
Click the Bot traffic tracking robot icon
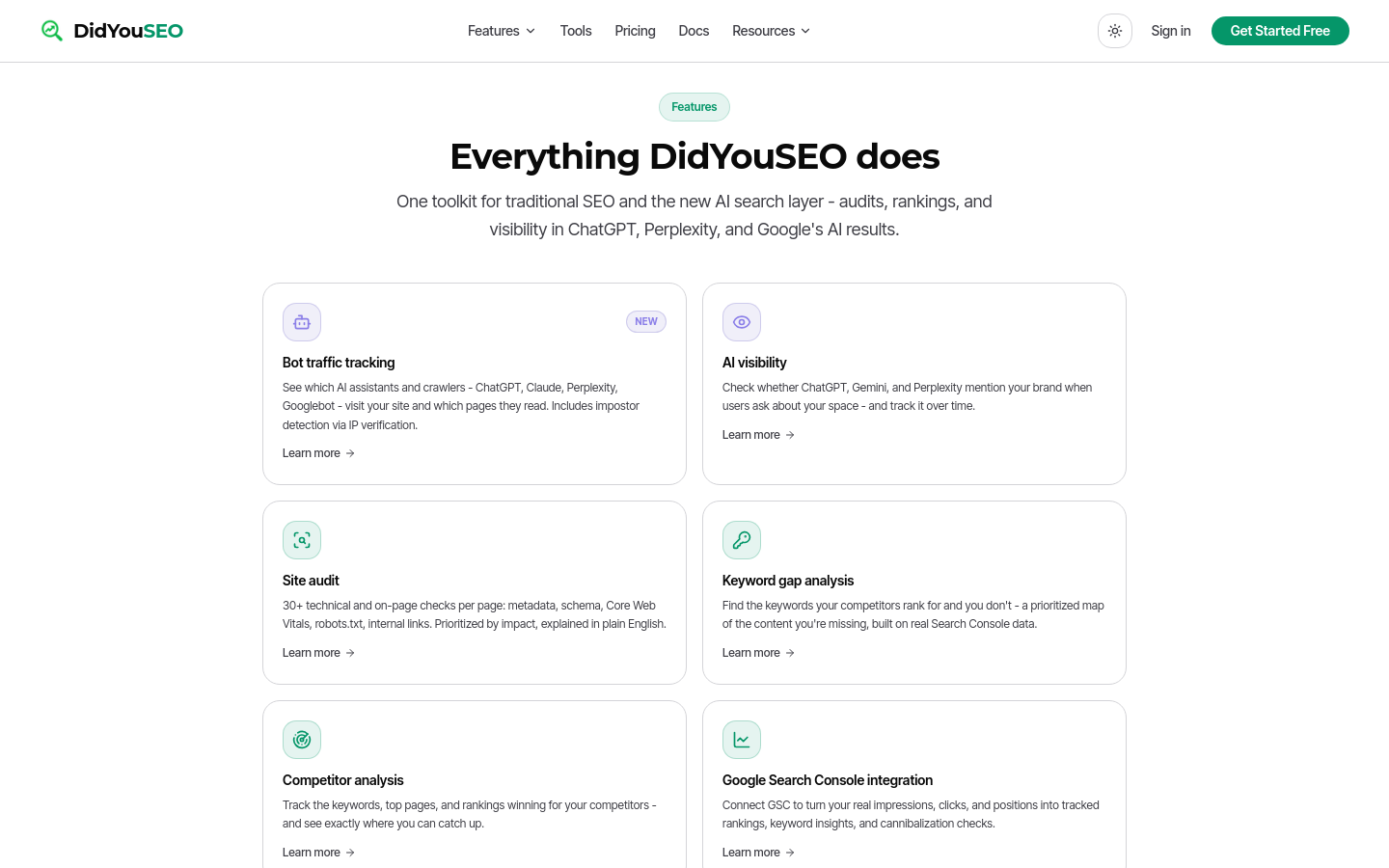point(302,322)
